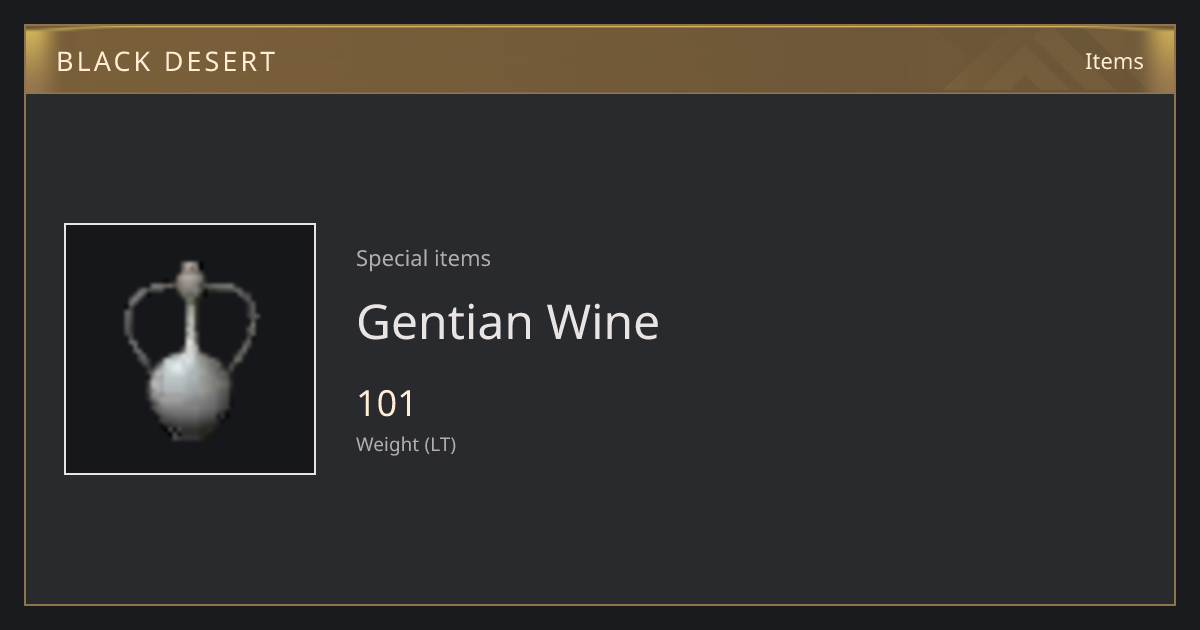Click the word Special in category label

pyautogui.click(x=388, y=259)
